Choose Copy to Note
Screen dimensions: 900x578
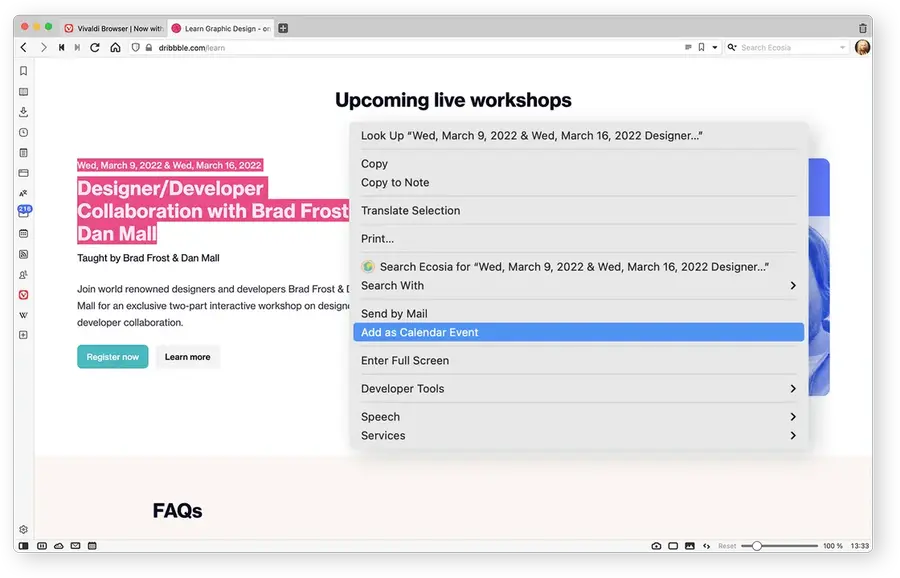(579, 183)
